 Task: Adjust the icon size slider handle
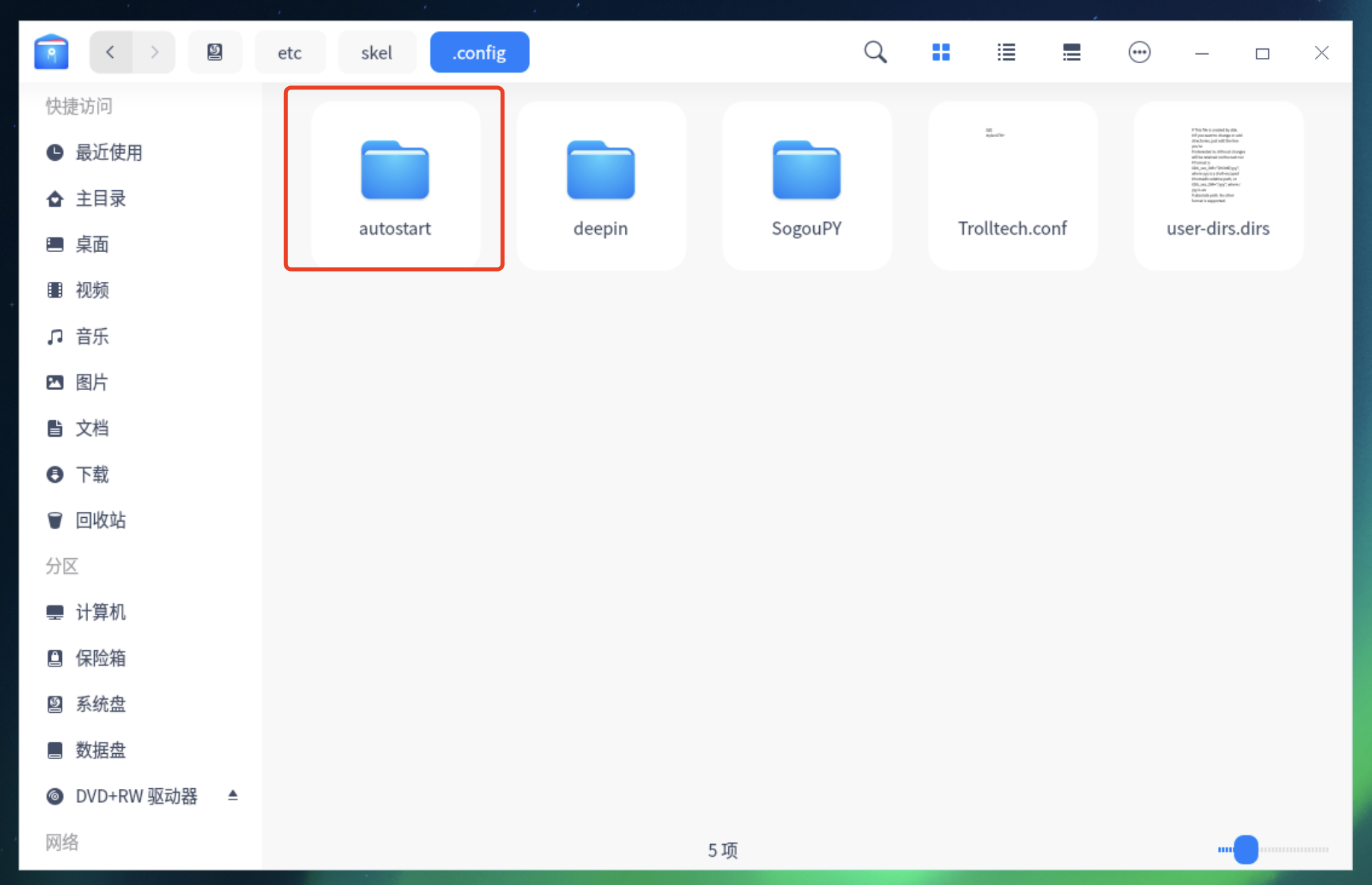pos(1246,849)
